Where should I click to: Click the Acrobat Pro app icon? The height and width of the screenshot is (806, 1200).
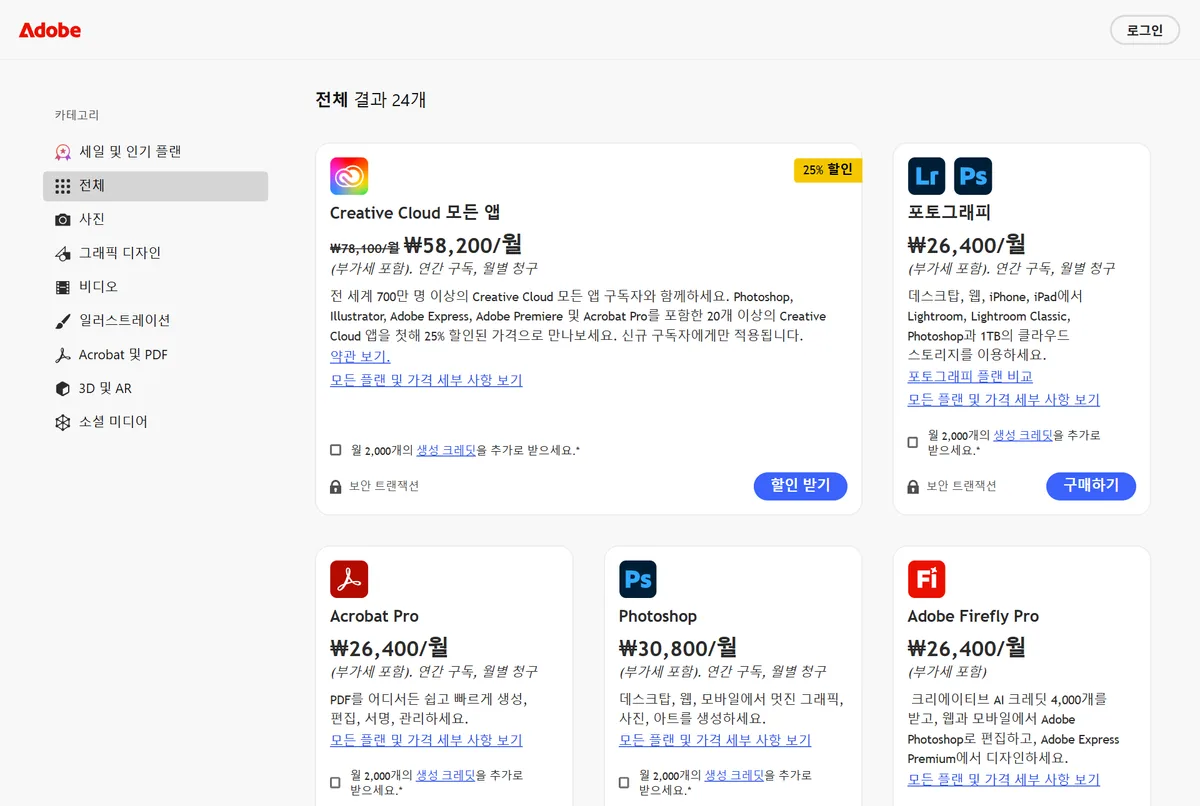click(x=349, y=579)
